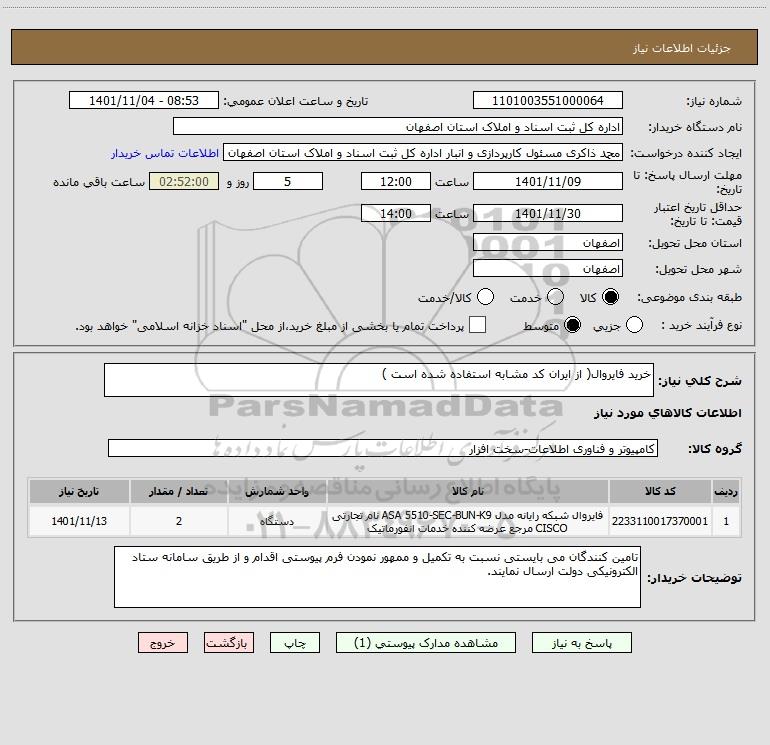Click the delivery city field اصفهان

pyautogui.click(x=548, y=269)
